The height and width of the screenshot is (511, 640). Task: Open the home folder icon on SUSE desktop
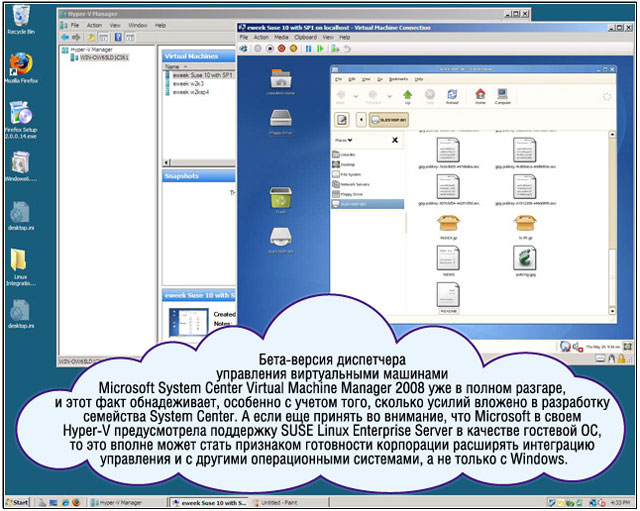[x=280, y=81]
